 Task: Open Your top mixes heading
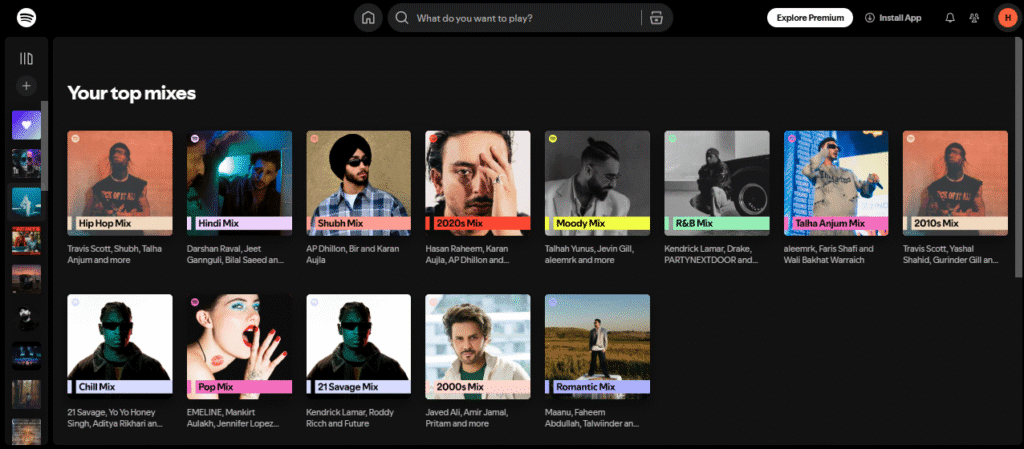pos(132,93)
